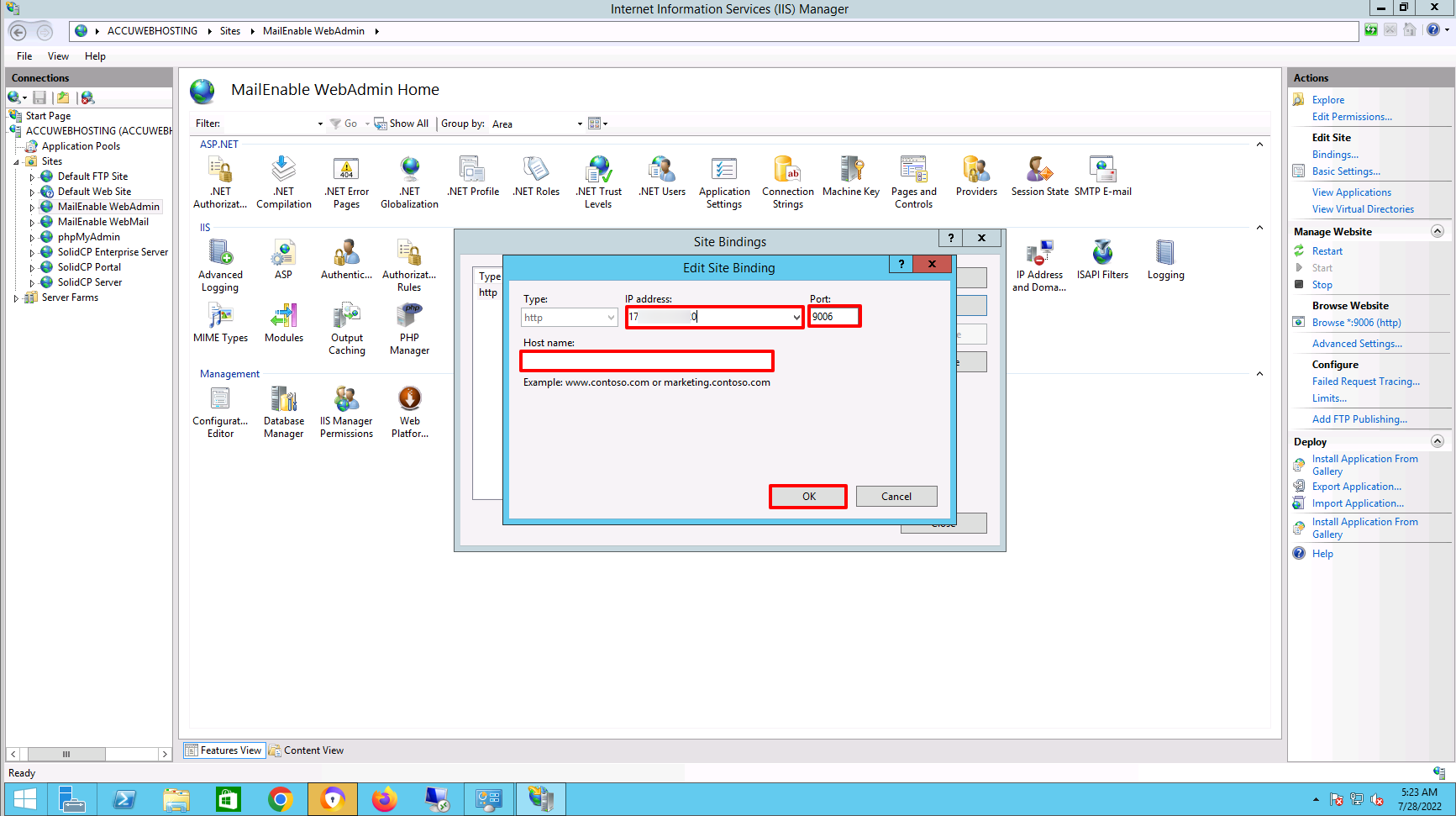Open Google Chrome from taskbar
The width and height of the screenshot is (1456, 816).
pos(281,799)
